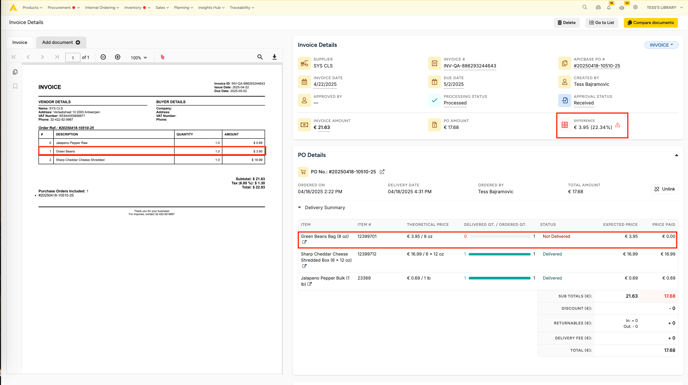688x385 pixels.
Task: Activate the hand selection tool in PDF toolbar
Action: click(x=162, y=57)
